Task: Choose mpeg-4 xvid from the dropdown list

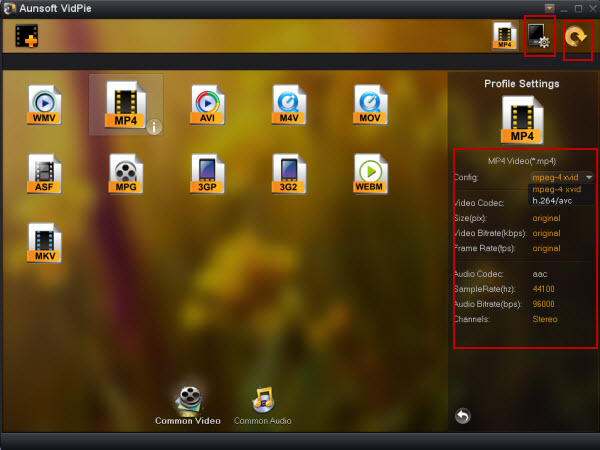Action: (557, 189)
